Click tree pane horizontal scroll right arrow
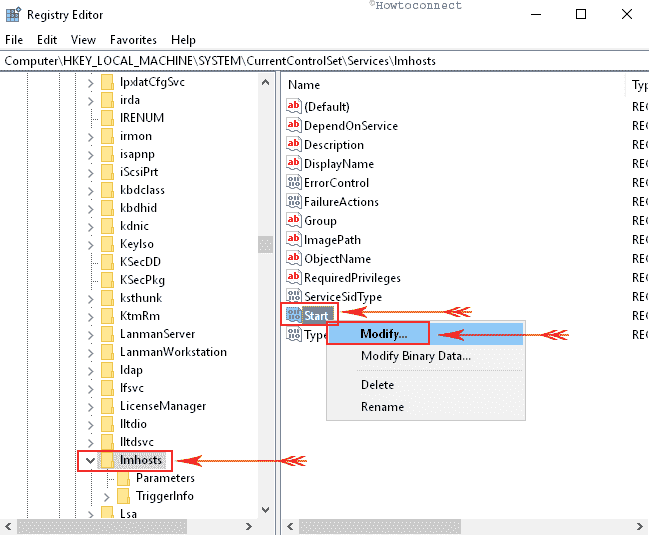This screenshot has height=535, width=649. pos(249,526)
